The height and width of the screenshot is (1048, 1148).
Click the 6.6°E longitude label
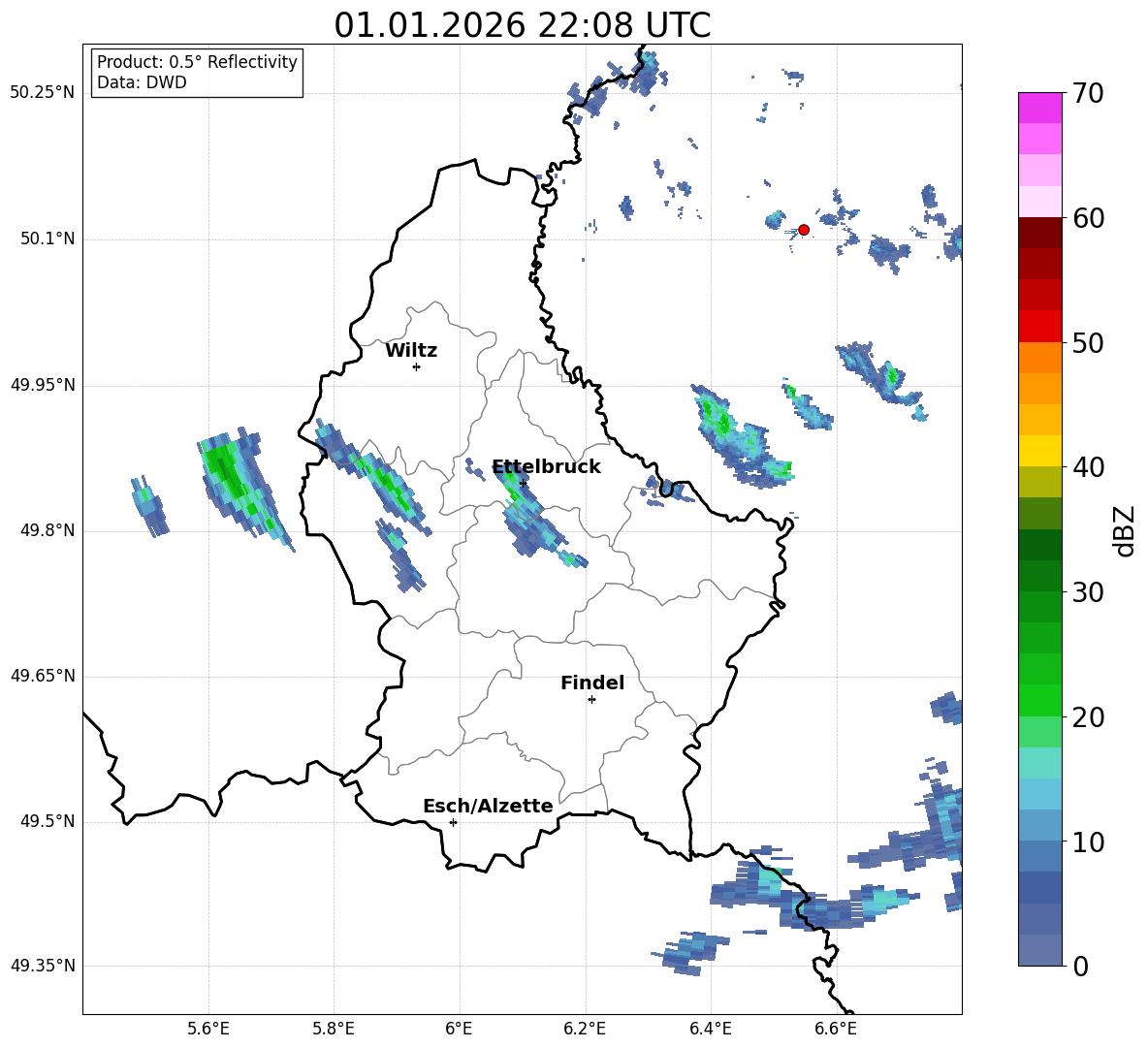836,1029
